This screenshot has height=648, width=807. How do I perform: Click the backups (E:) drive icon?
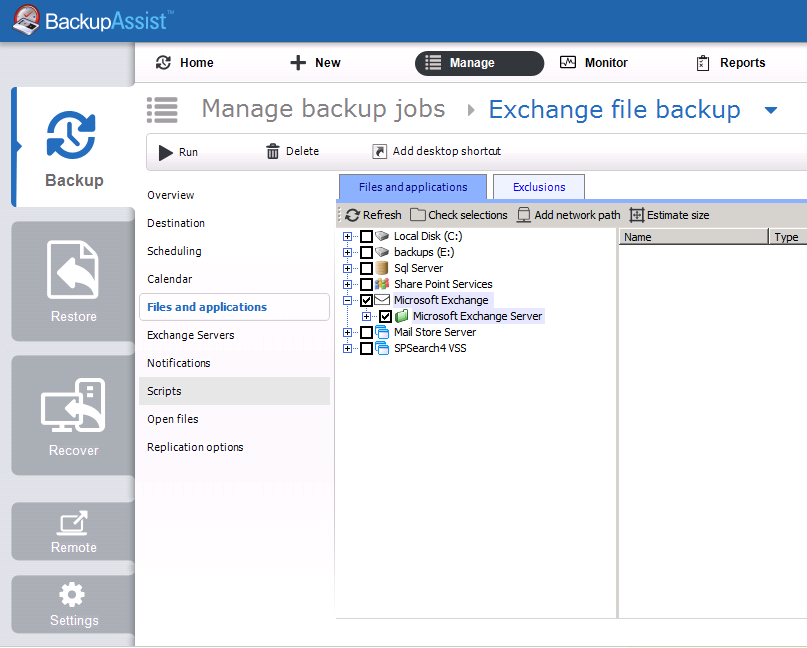[x=381, y=252]
